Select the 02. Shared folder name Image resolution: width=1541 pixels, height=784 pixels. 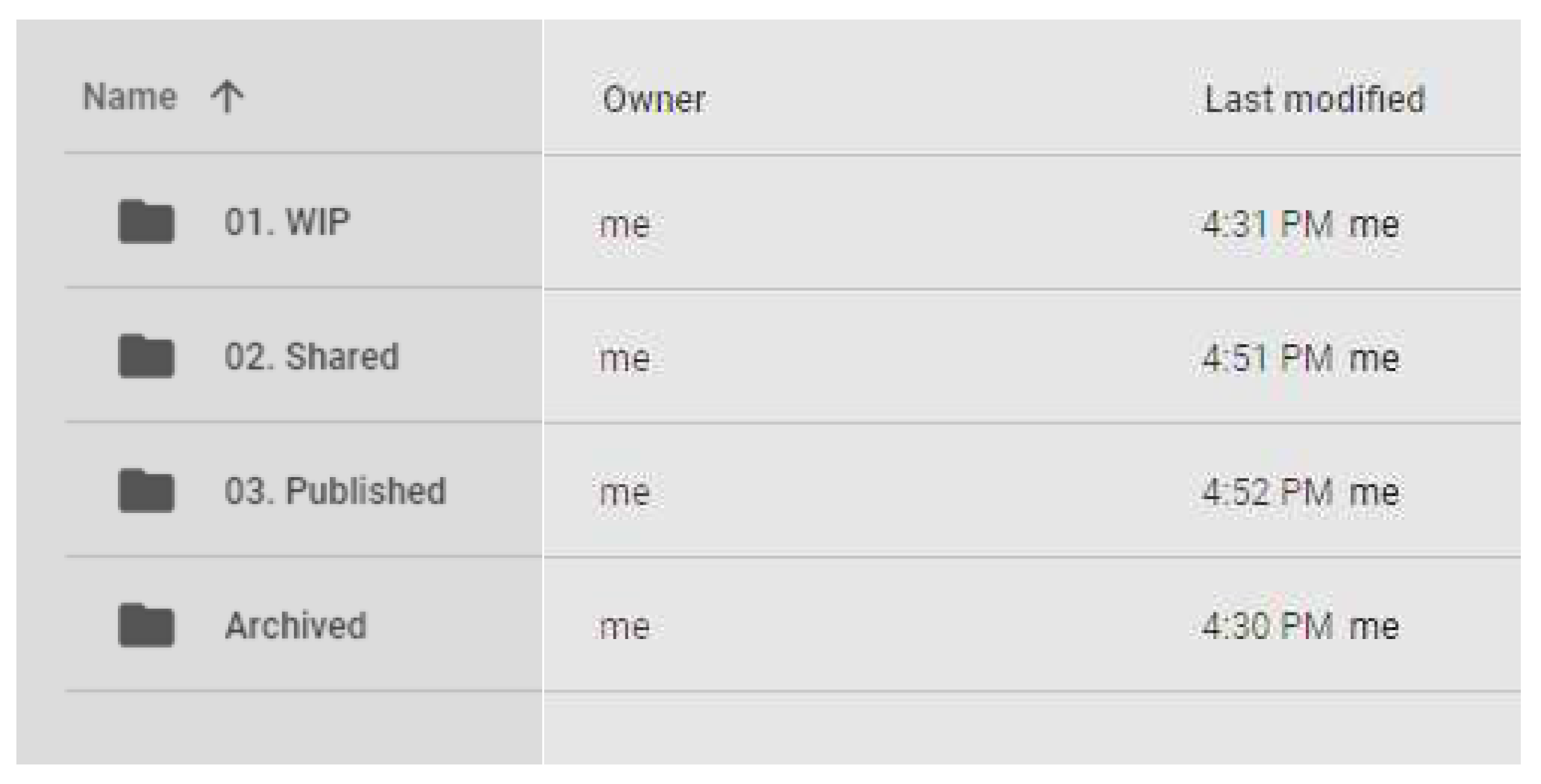311,357
